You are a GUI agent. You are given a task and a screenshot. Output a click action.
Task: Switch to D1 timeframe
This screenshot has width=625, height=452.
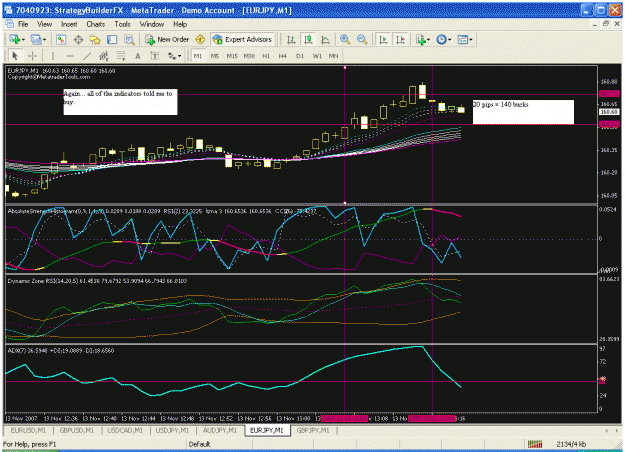tap(300, 56)
